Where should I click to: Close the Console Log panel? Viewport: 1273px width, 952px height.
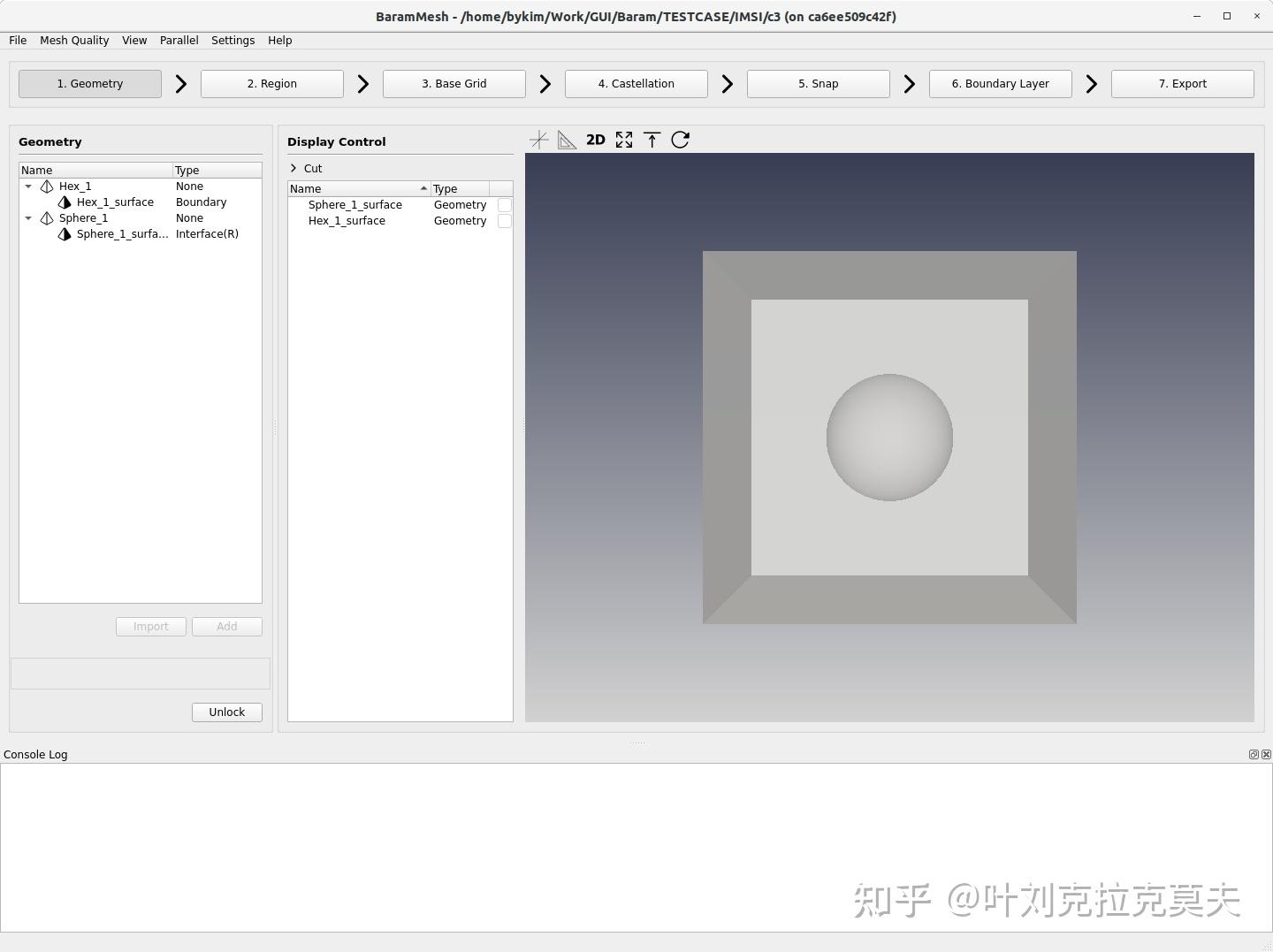[x=1266, y=754]
